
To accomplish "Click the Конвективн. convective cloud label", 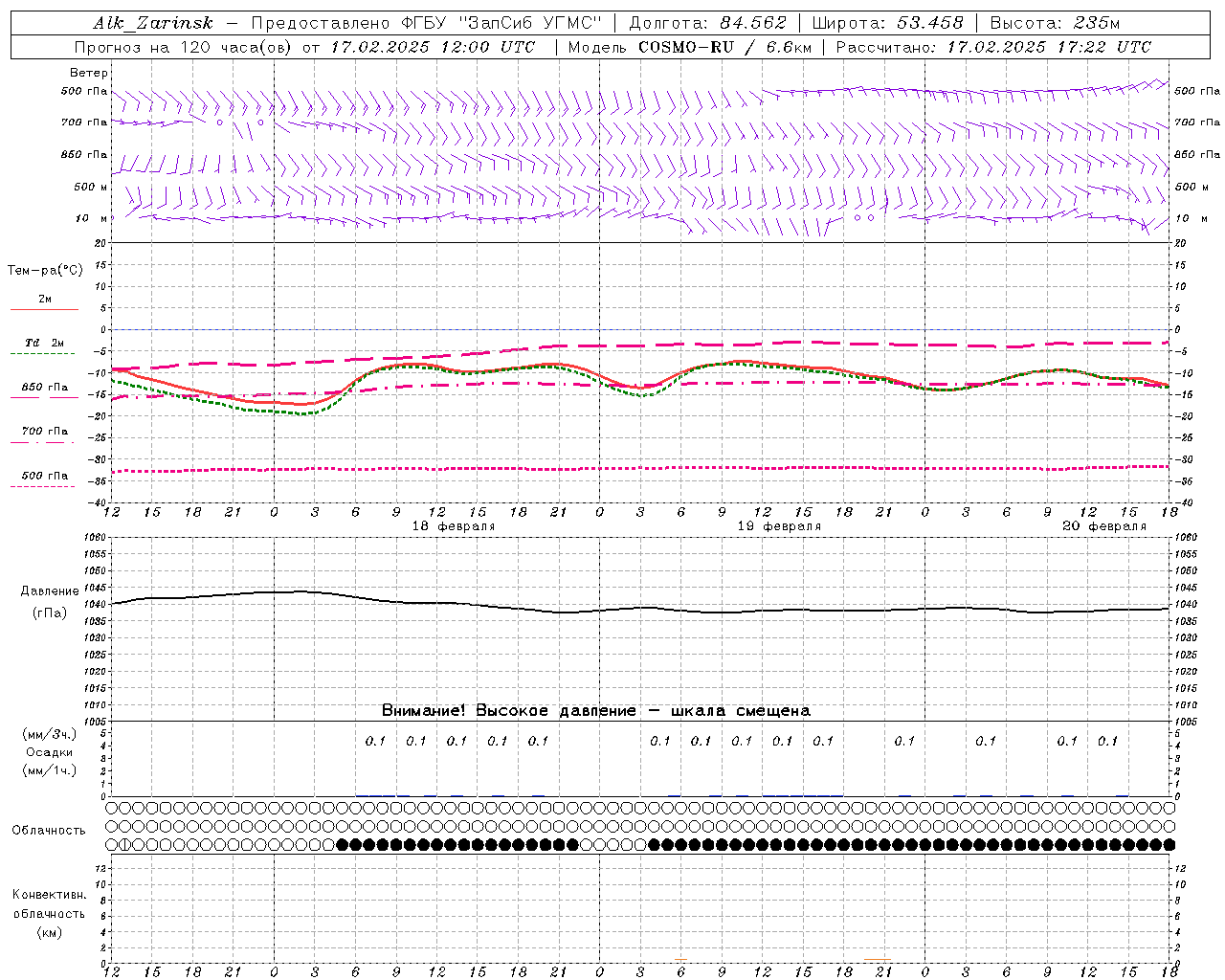I will 49,895.
